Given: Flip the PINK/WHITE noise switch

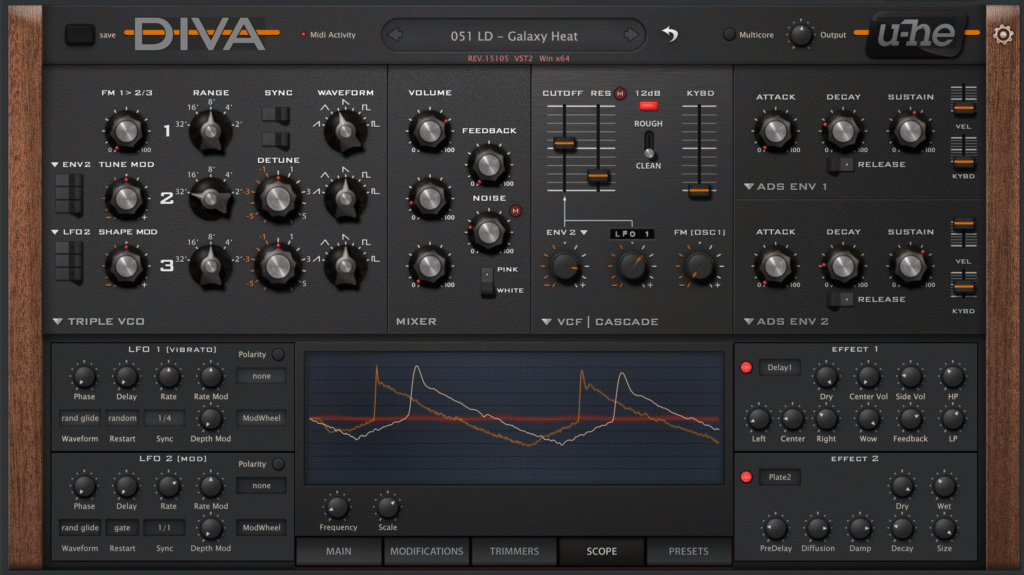Looking at the screenshot, I should pyautogui.click(x=487, y=281).
